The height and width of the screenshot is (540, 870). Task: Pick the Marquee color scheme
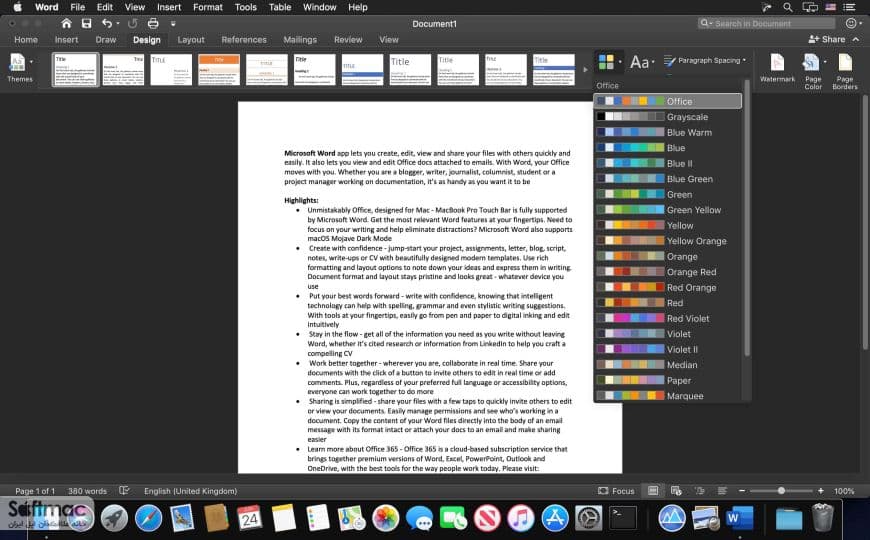[668, 396]
